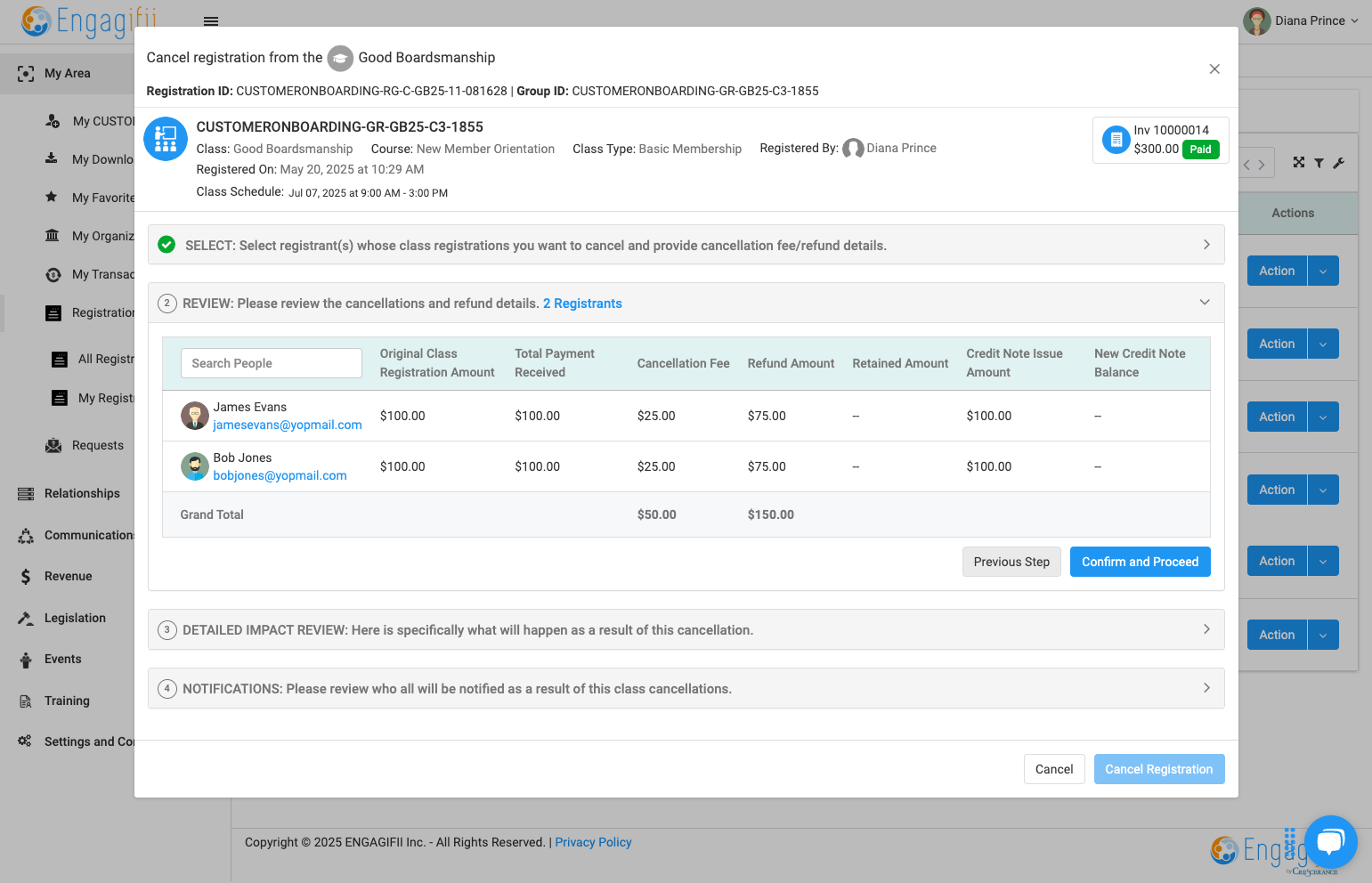Screen dimensions: 1372x883
Task: Click the Revenue dollar icon
Action: coord(26,576)
